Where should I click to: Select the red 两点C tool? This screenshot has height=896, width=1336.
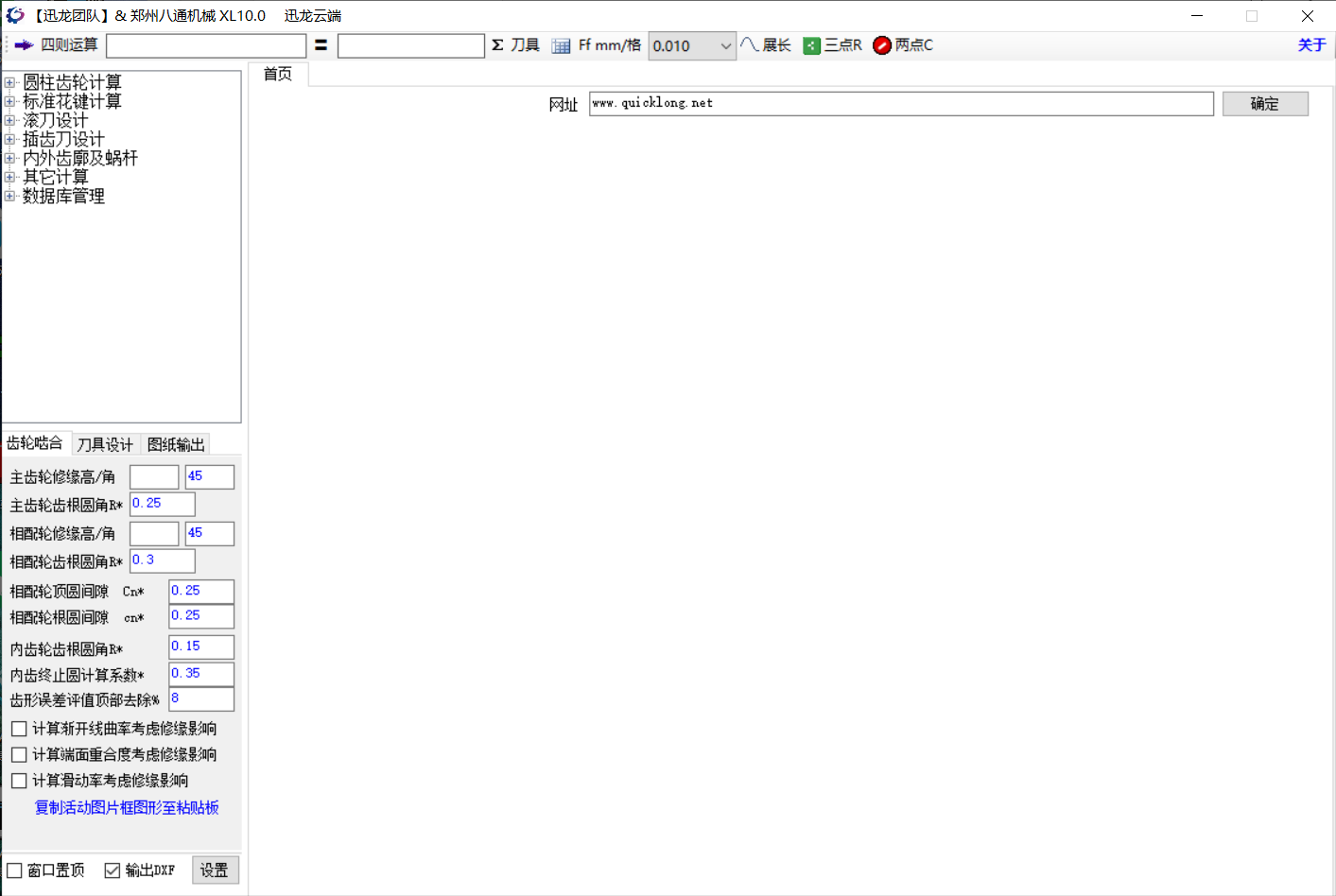pyautogui.click(x=882, y=45)
